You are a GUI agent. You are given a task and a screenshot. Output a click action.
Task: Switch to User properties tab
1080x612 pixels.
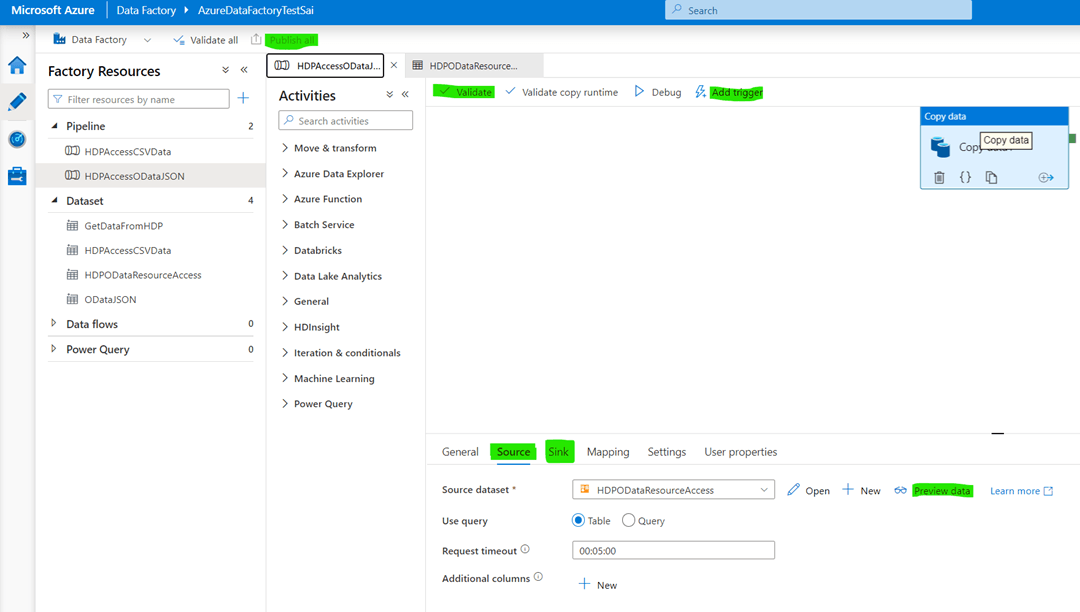pyautogui.click(x=740, y=452)
